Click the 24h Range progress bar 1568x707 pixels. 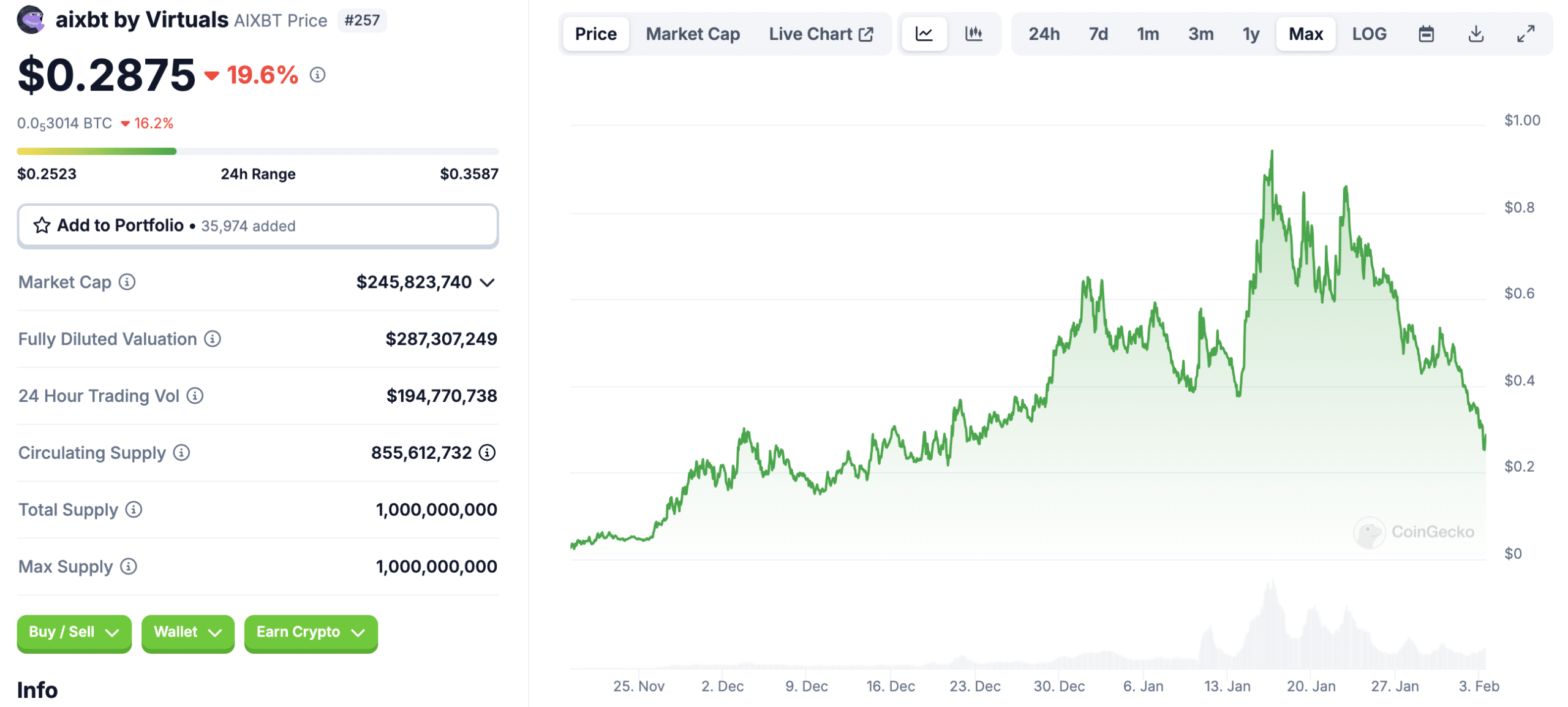pos(257,151)
